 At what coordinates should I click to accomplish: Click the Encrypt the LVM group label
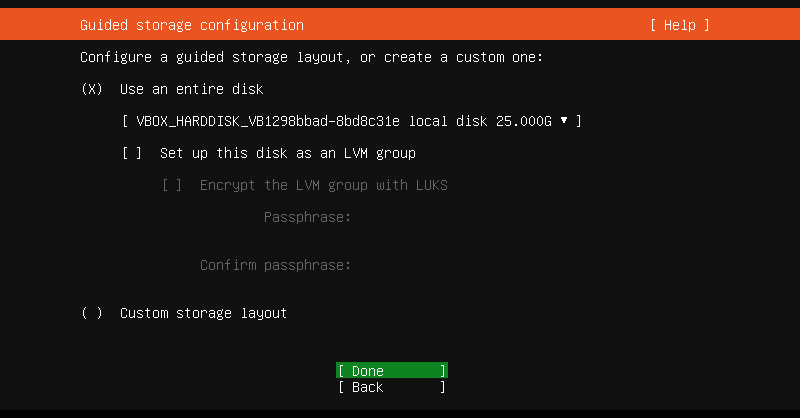[323, 185]
